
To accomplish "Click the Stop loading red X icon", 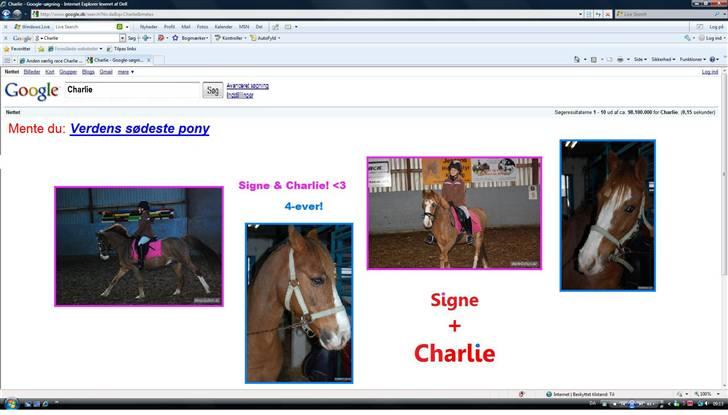I will pos(607,14).
